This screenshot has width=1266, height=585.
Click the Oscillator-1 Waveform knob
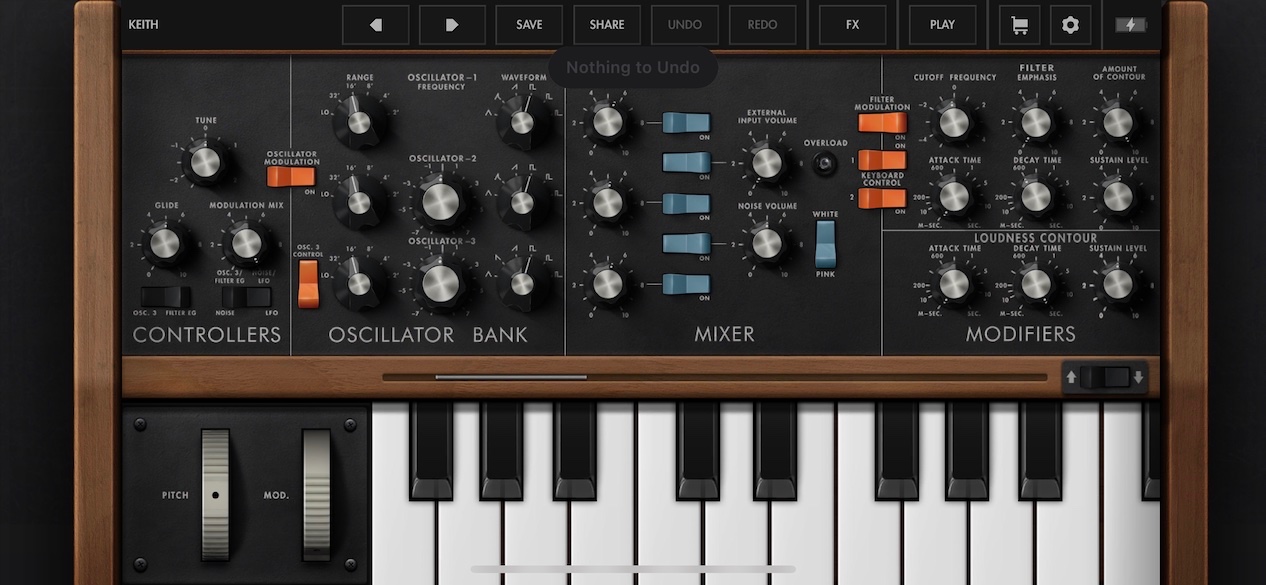coord(522,122)
